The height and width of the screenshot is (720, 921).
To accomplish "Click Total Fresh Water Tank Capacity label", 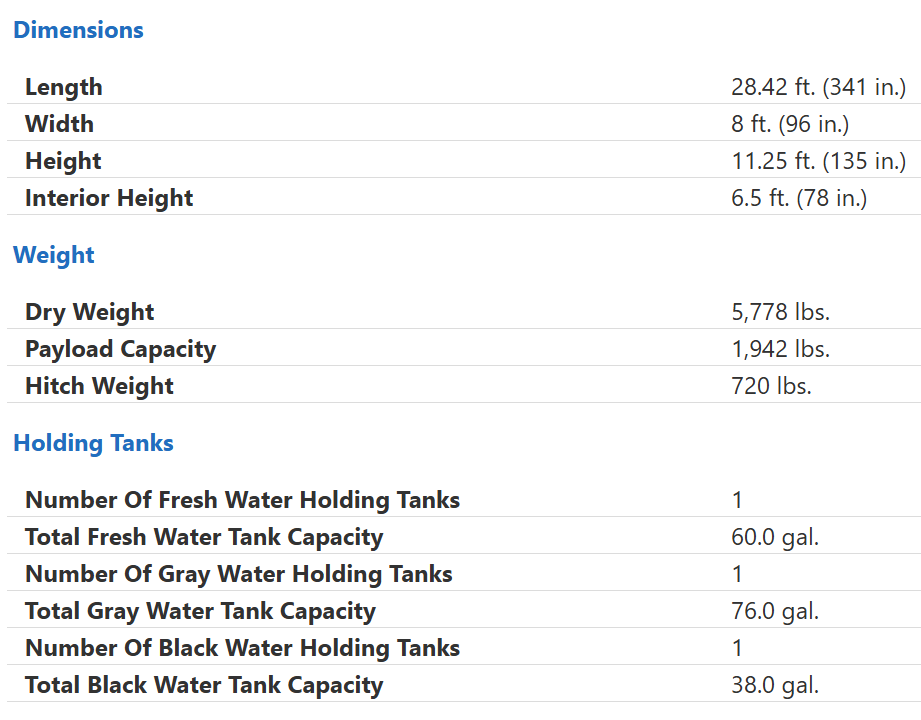I will (x=204, y=537).
